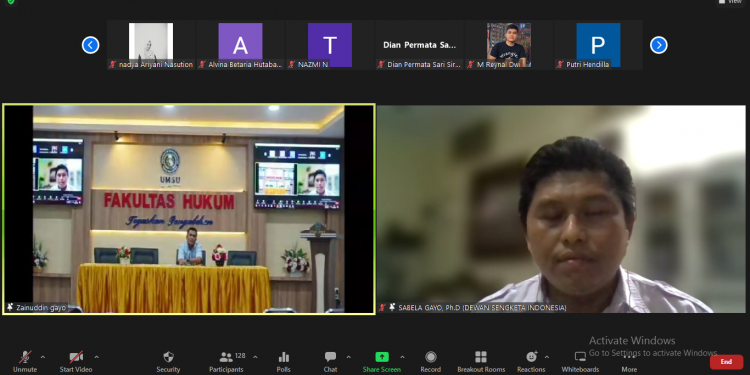Select Dian Permata Sari participant tile

(419, 45)
